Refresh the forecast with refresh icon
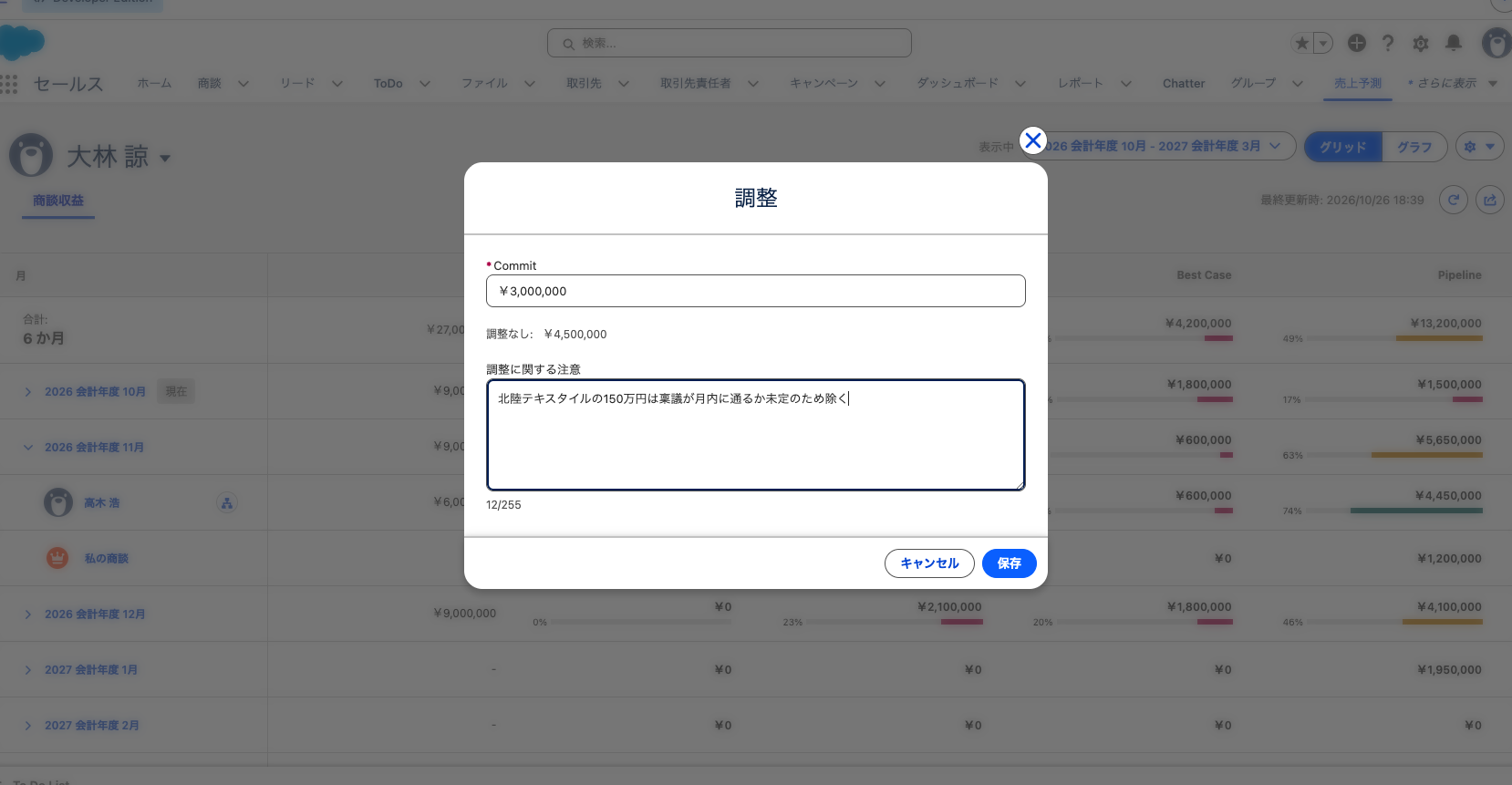This screenshot has width=1512, height=785. tap(1454, 200)
